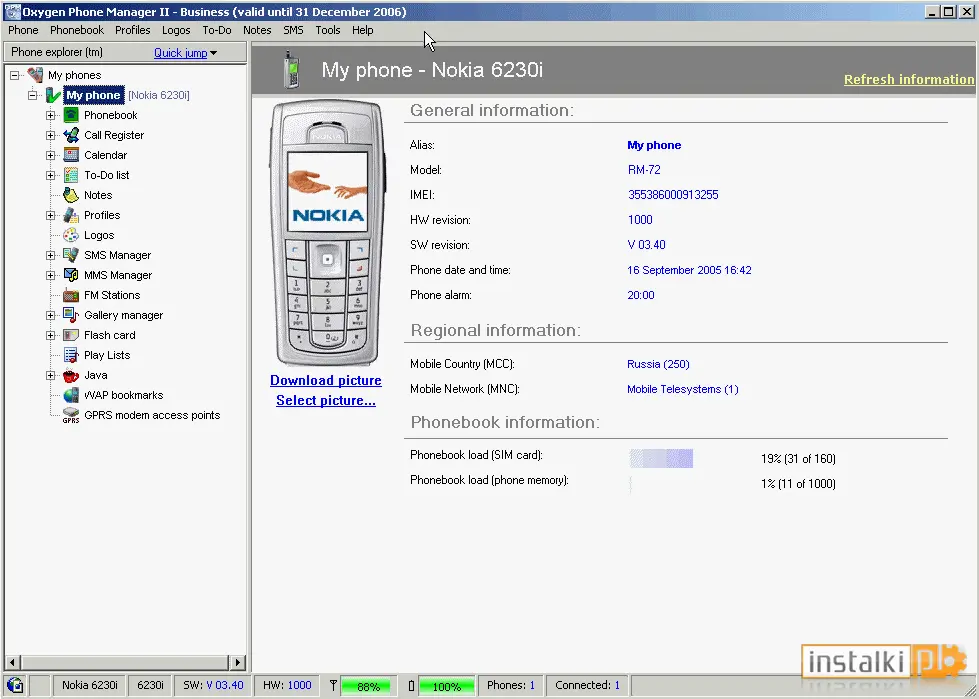The height and width of the screenshot is (699, 979).
Task: Click the Gallery manager icon
Action: coord(71,315)
